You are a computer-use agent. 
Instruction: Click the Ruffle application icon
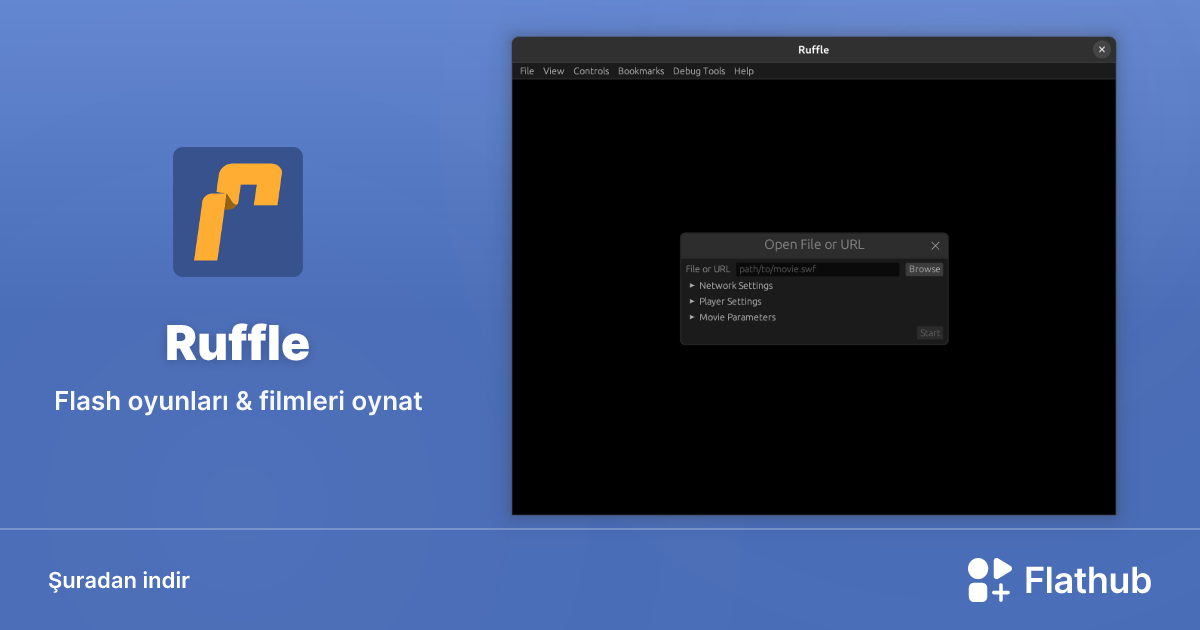237,211
